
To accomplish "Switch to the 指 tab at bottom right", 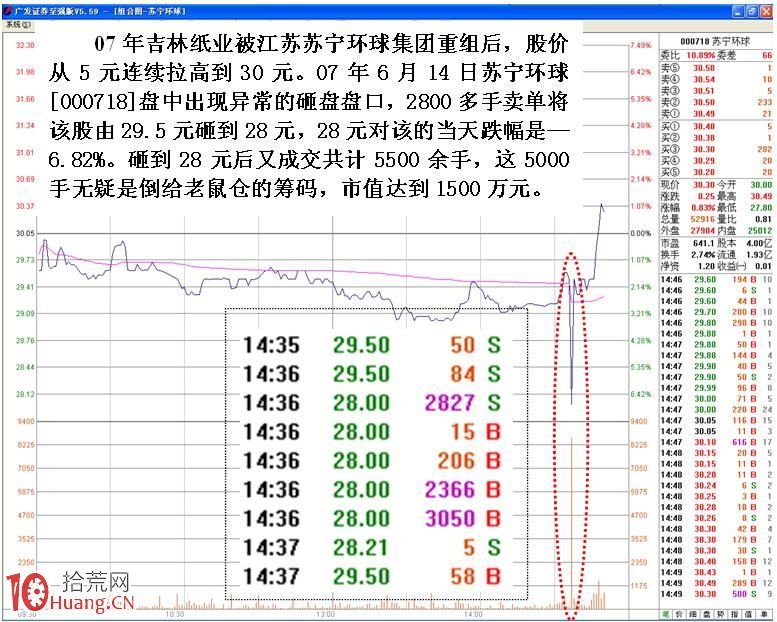I will [735, 614].
